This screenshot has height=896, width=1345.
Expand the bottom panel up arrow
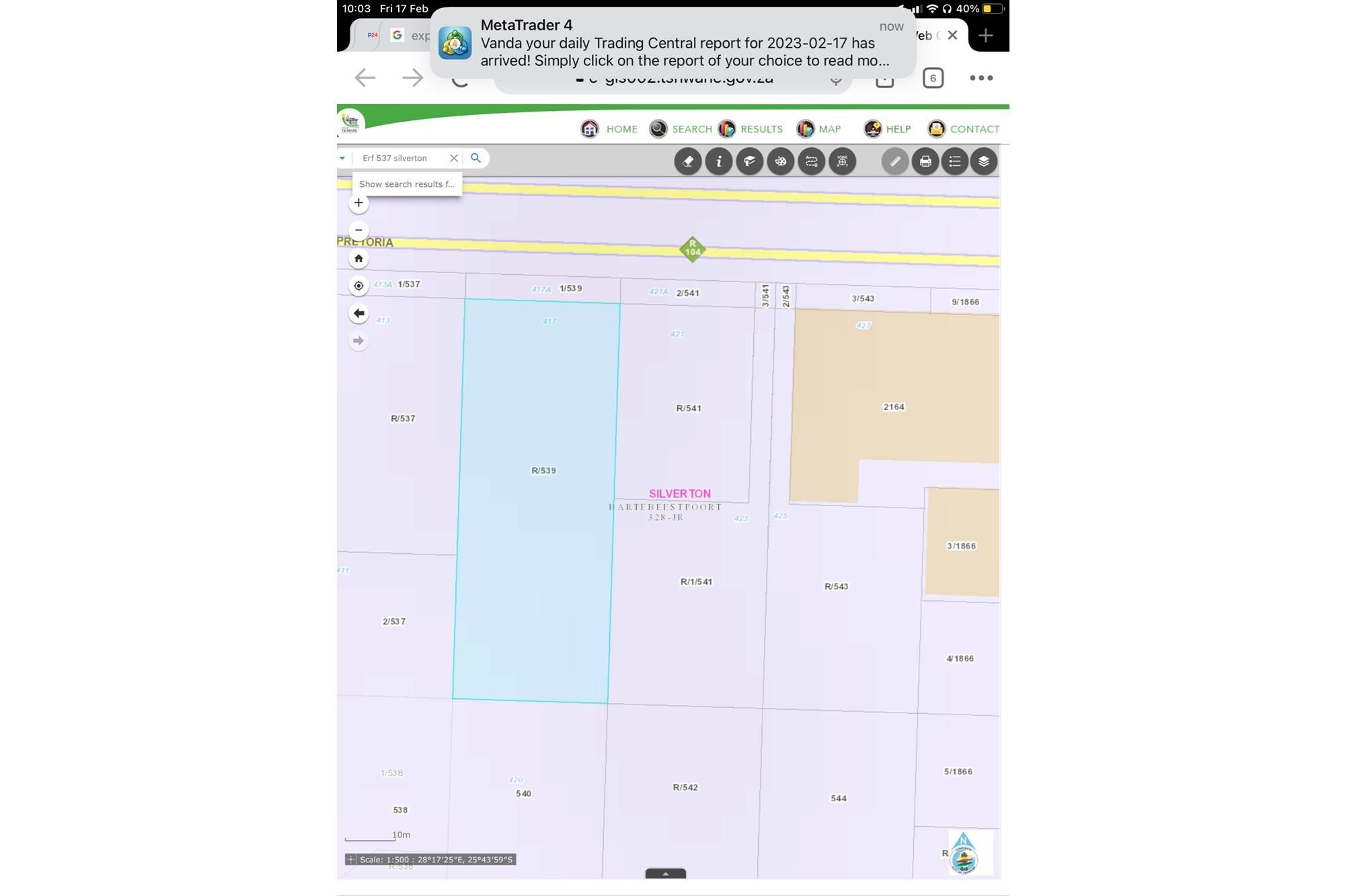click(665, 874)
